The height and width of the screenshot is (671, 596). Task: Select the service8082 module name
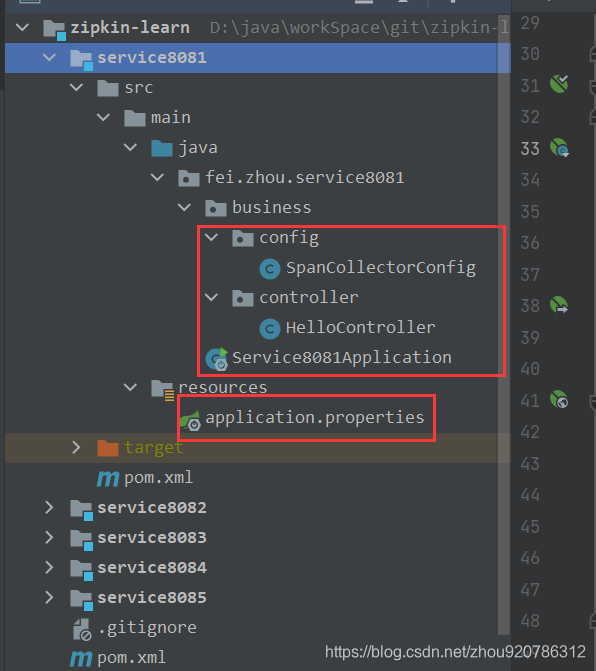[152, 508]
